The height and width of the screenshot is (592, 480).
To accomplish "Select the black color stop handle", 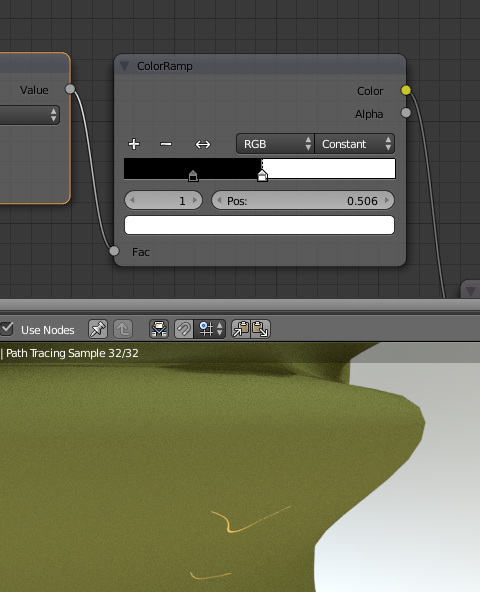I will point(193,176).
